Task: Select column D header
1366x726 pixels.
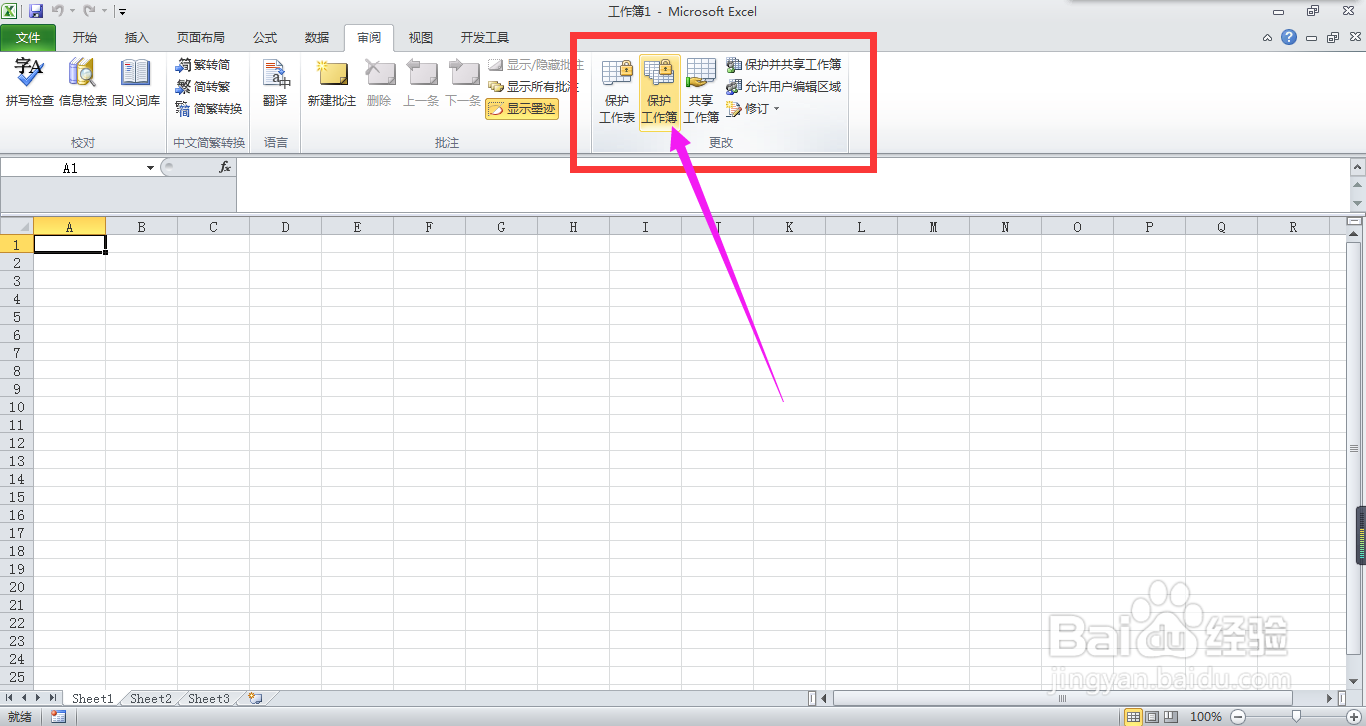Action: pos(285,227)
